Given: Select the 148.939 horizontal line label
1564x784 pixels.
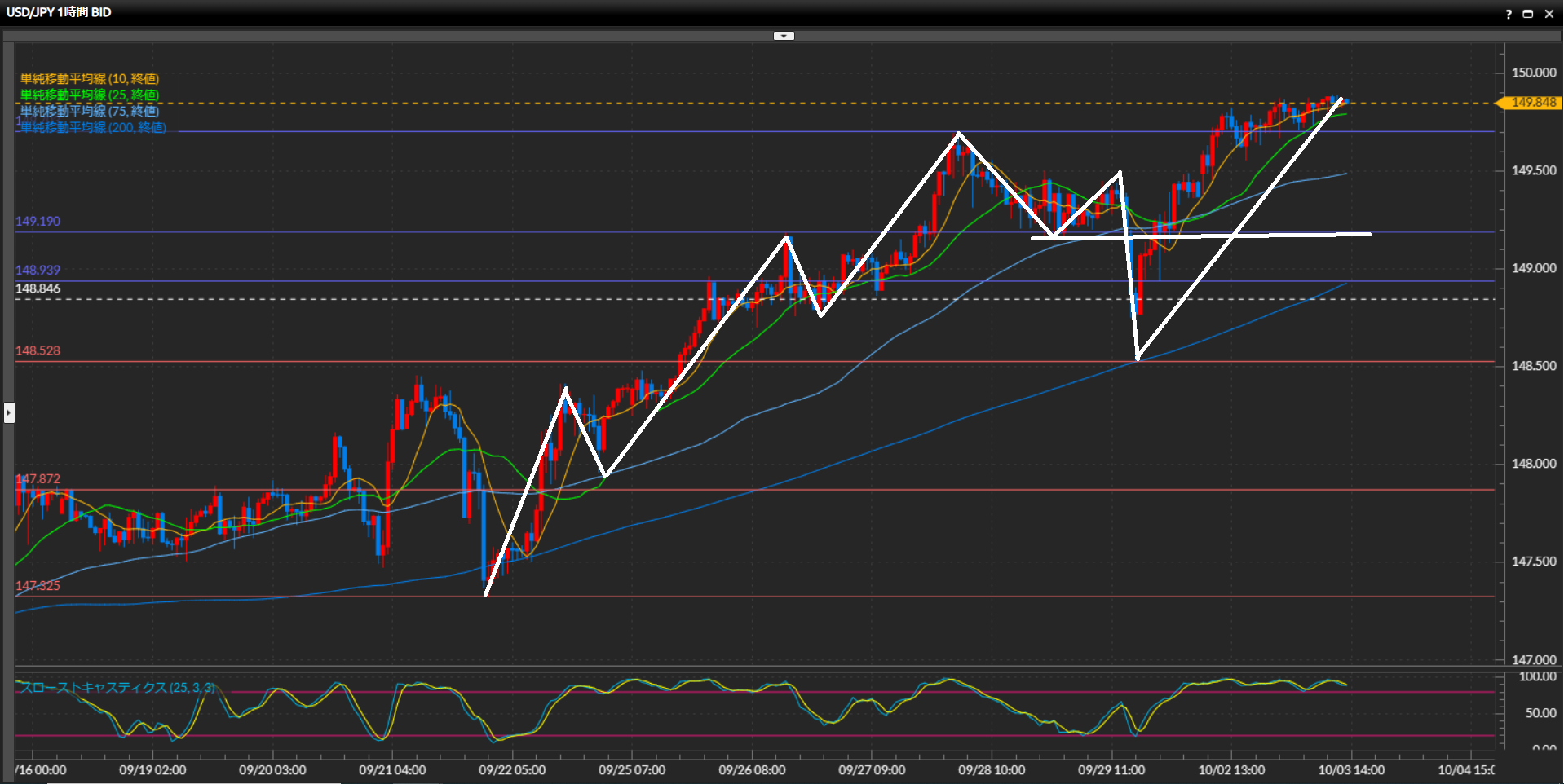Looking at the screenshot, I should click(x=38, y=271).
